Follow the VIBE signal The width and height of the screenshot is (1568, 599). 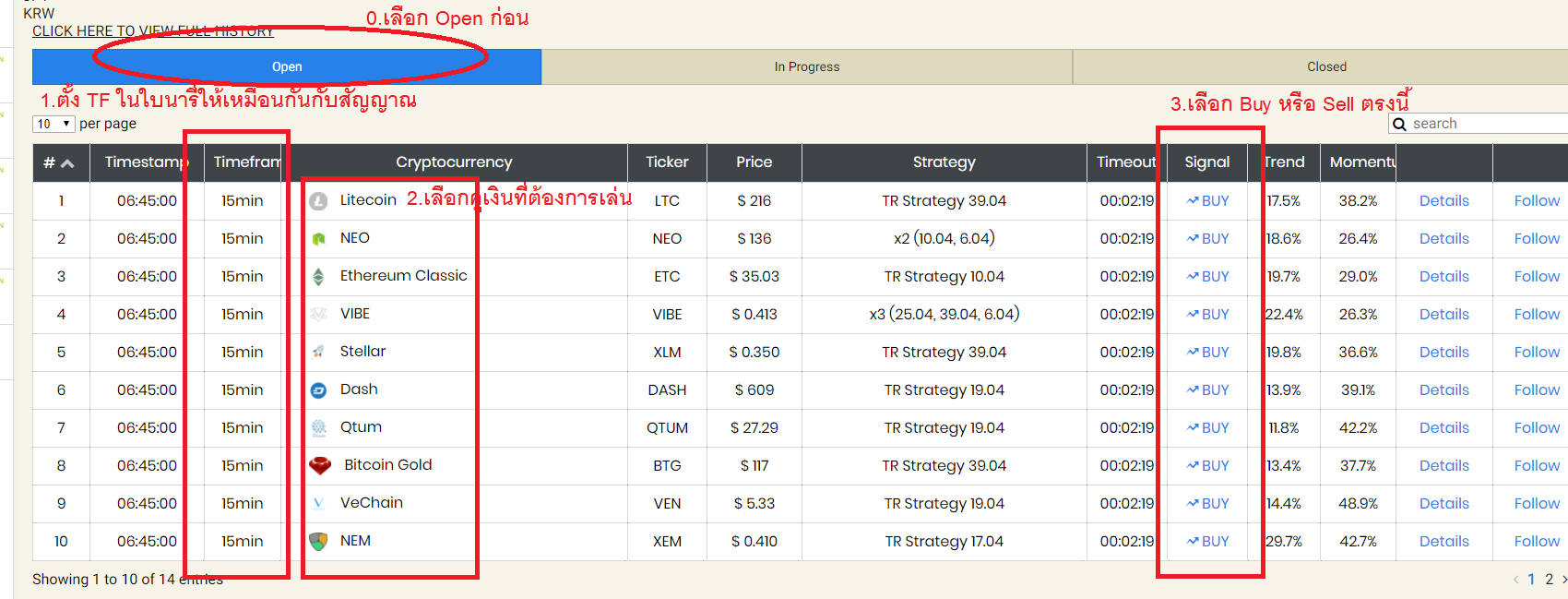1537,314
